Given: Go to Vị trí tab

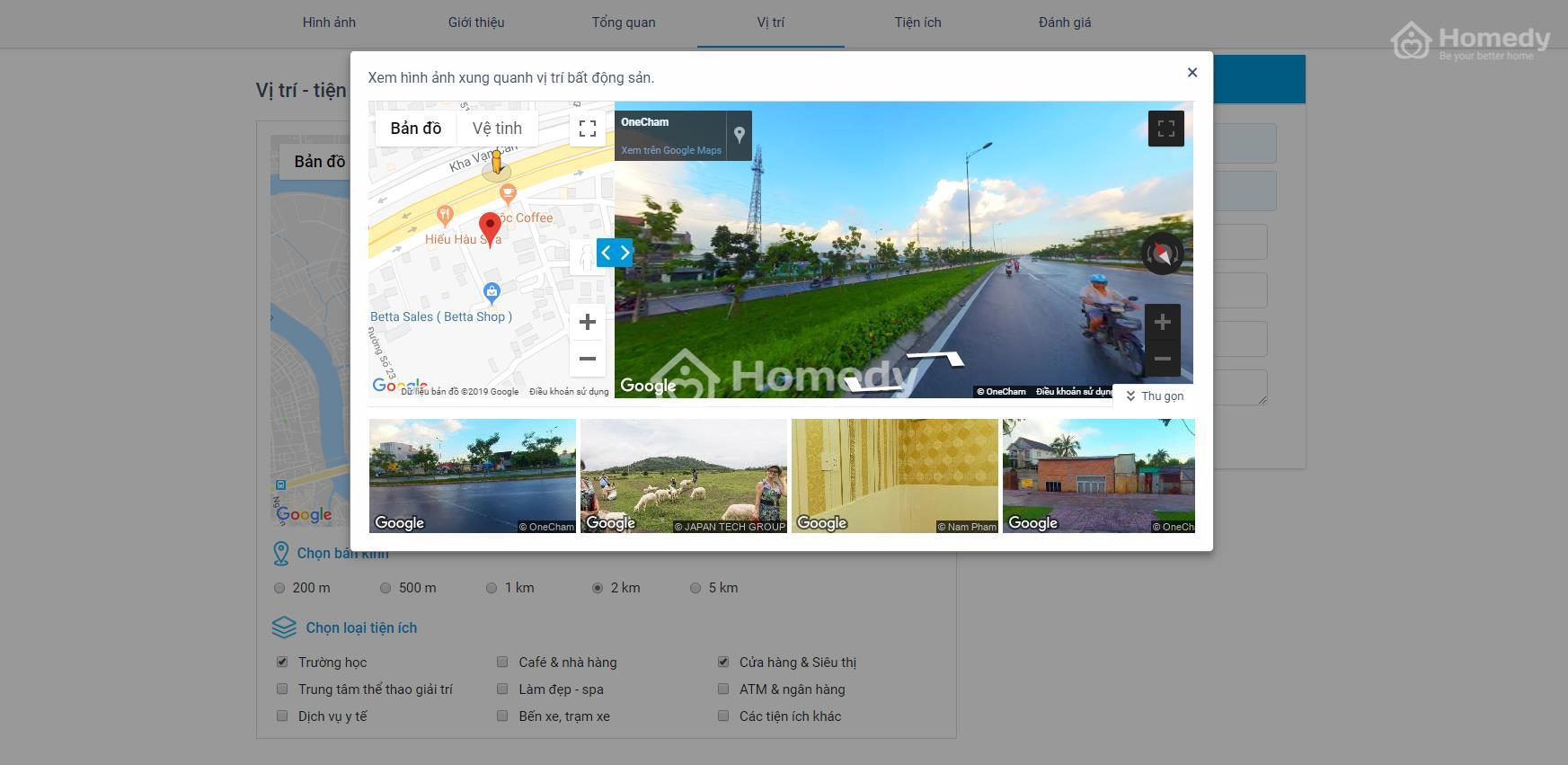Looking at the screenshot, I should 770,22.
